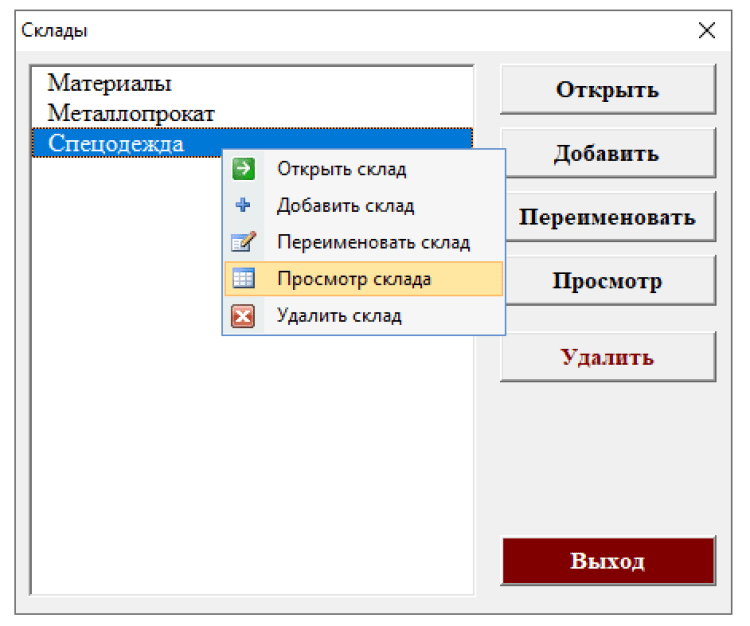Click the pencil Переименовать склад icon
750x626 pixels.
coord(243,242)
